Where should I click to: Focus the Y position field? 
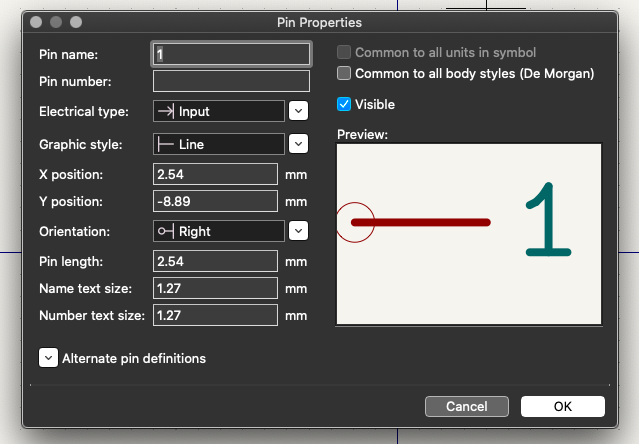tap(215, 202)
